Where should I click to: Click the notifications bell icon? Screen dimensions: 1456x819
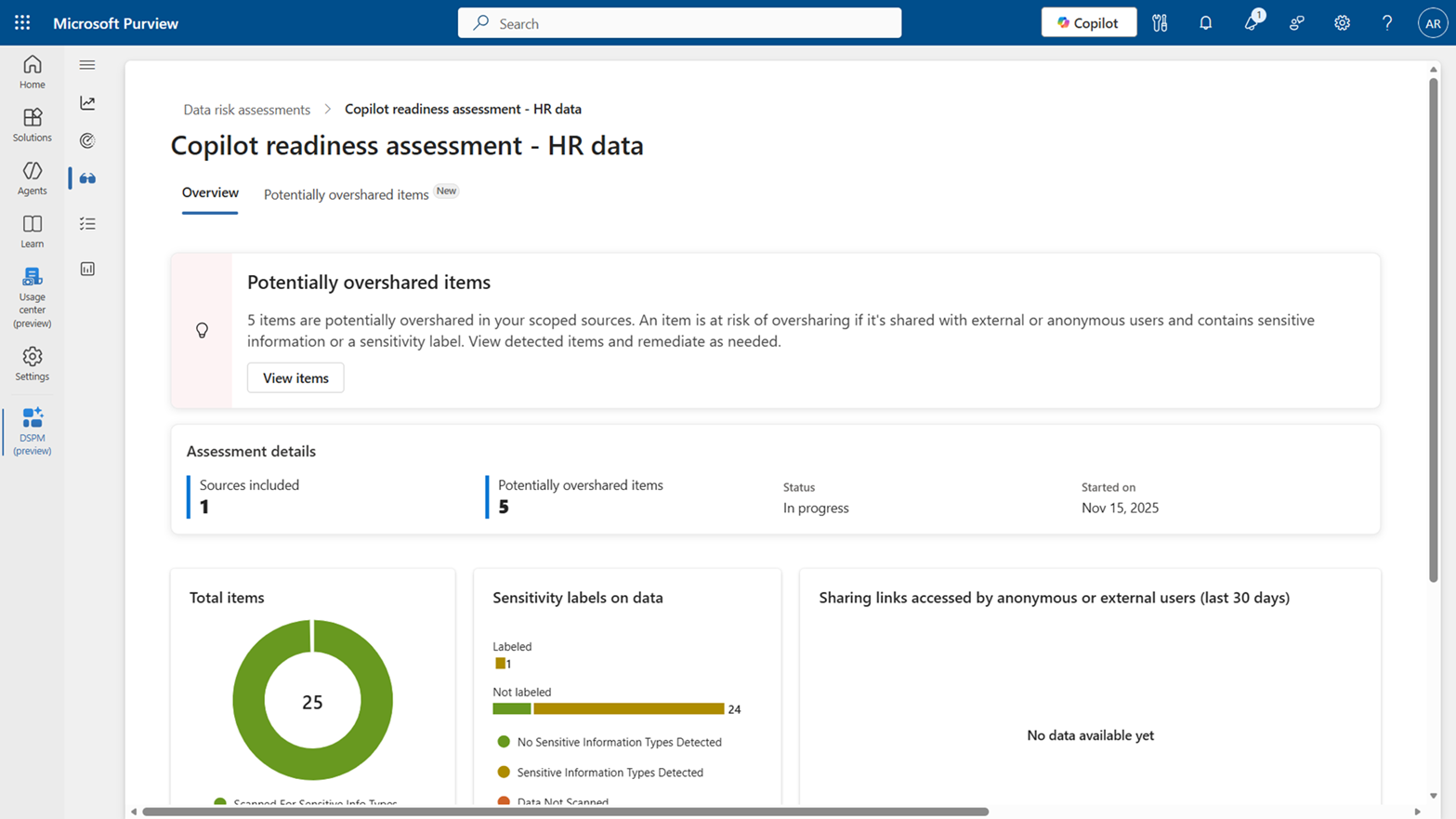tap(1205, 23)
